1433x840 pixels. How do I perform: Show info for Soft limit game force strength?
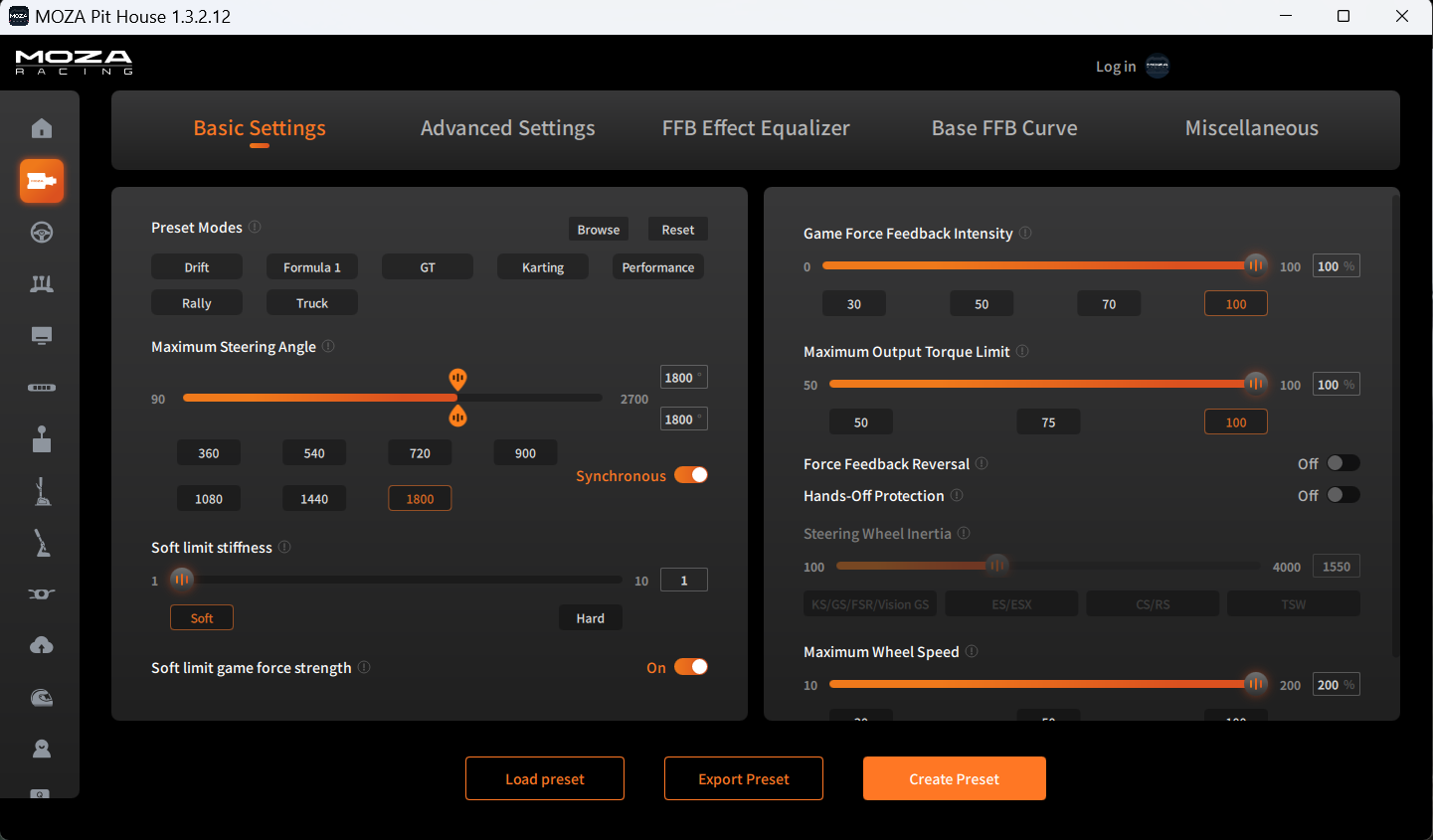[x=364, y=667]
